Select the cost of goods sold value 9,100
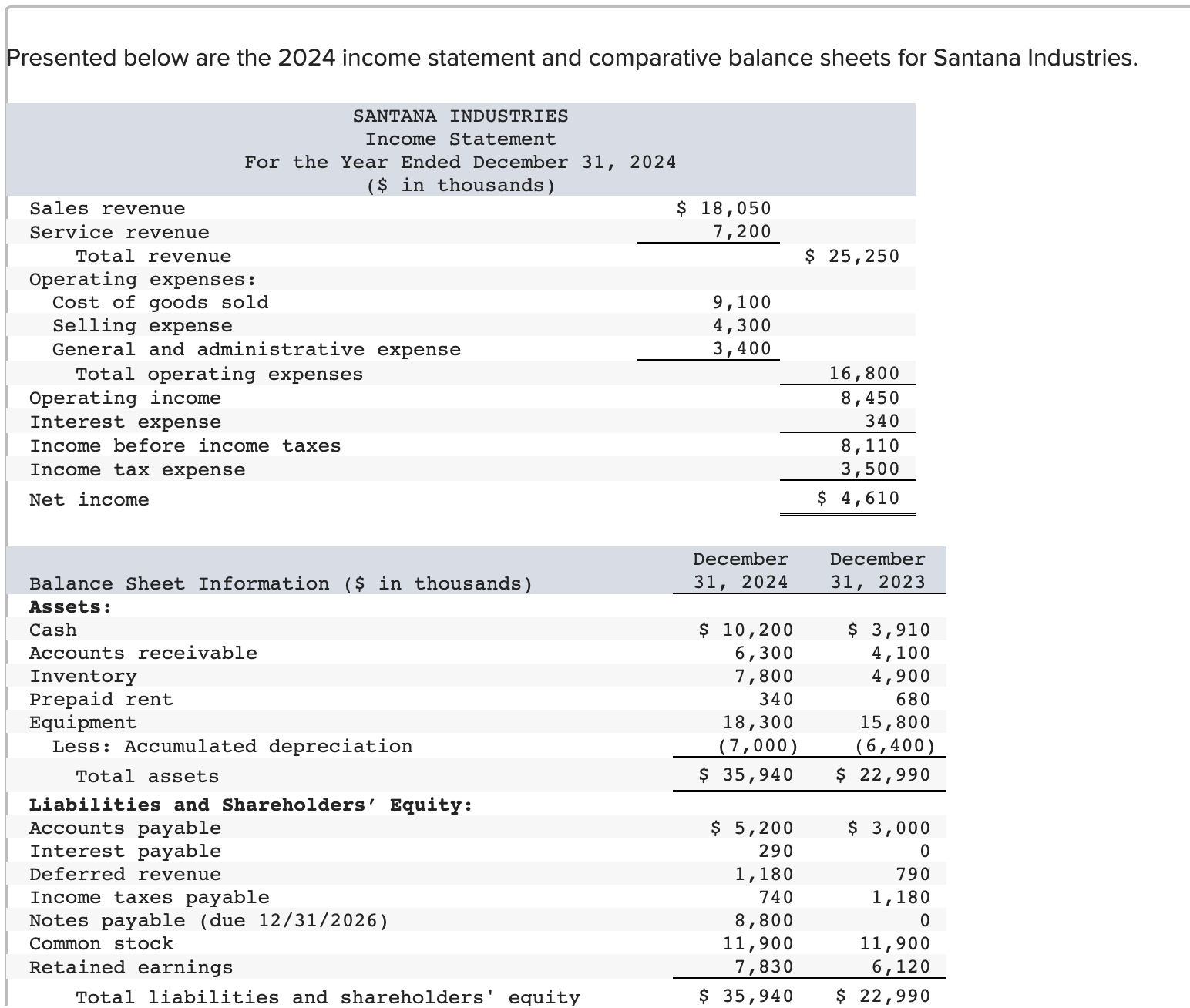1190x1008 pixels. [x=741, y=302]
